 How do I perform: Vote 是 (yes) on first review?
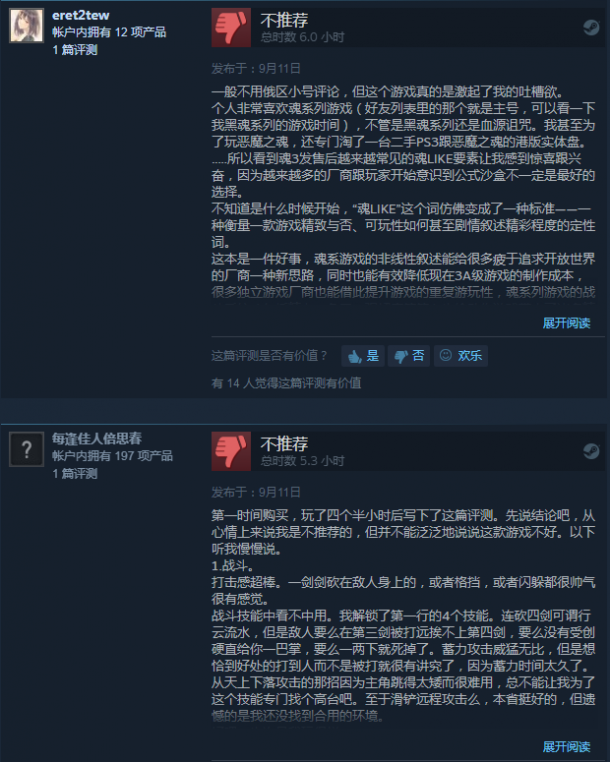[x=363, y=356]
